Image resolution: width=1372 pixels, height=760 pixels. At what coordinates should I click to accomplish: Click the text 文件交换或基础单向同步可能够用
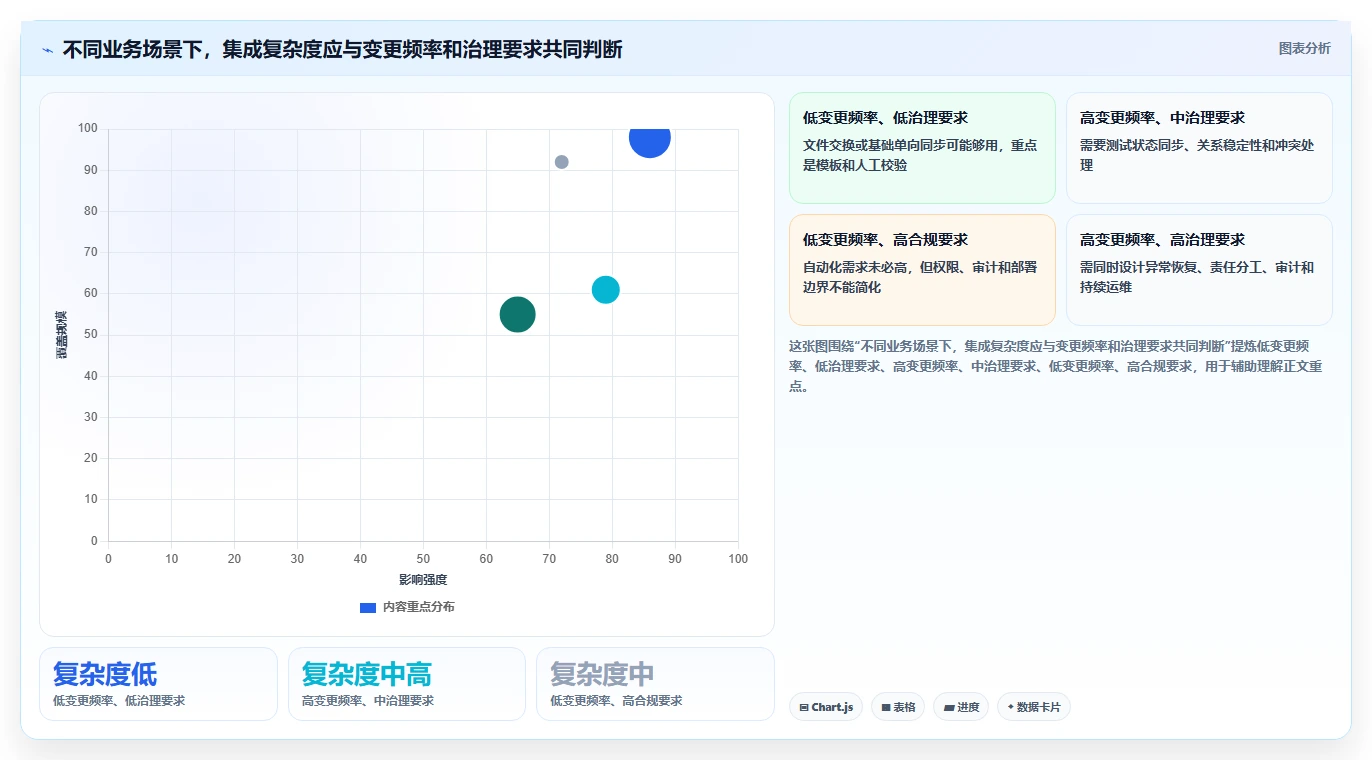coord(921,155)
